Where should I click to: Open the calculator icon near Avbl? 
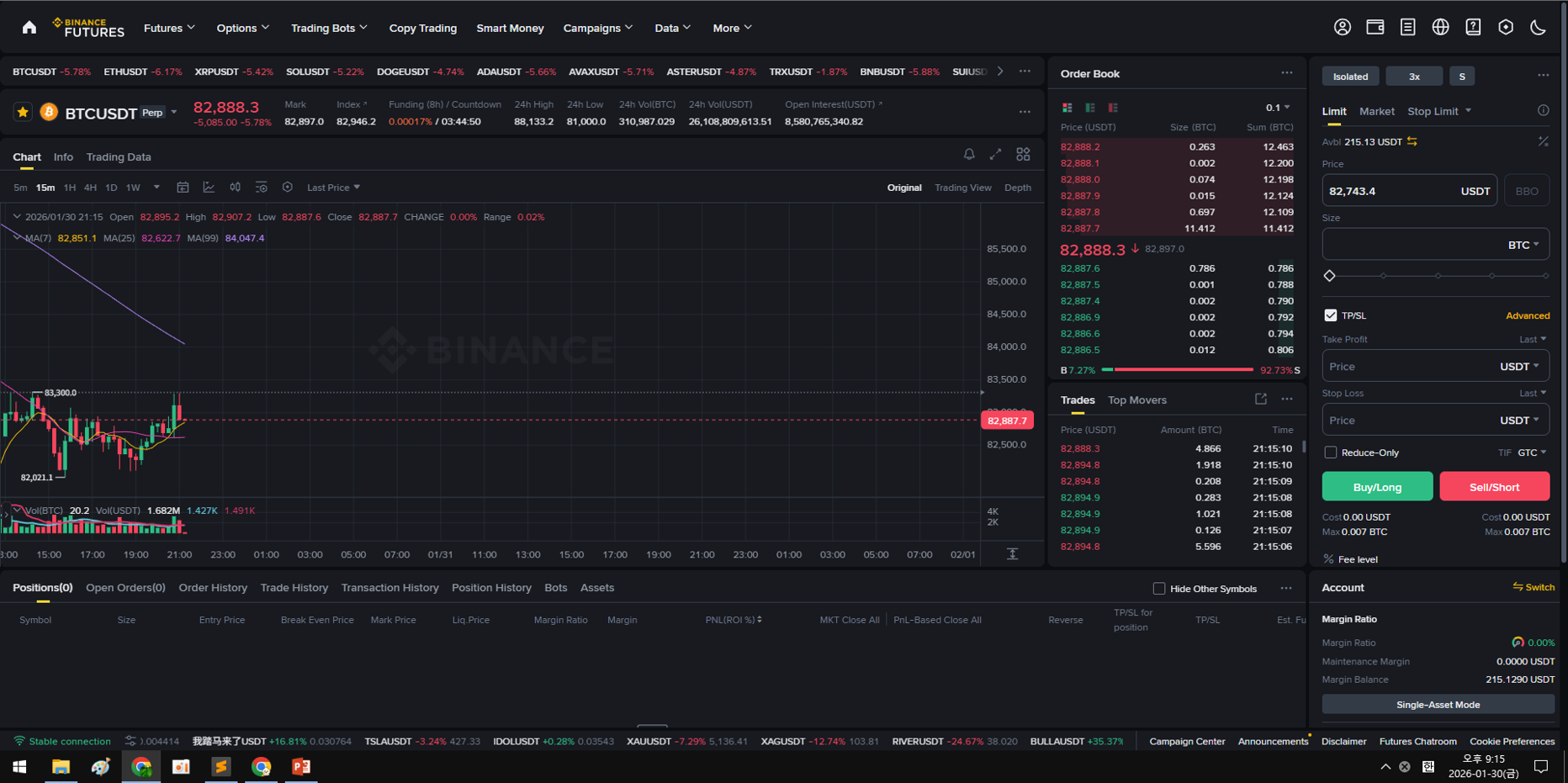click(1543, 141)
